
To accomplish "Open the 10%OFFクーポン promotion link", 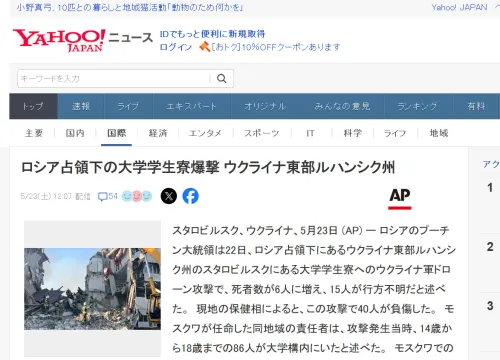I will coord(276,47).
